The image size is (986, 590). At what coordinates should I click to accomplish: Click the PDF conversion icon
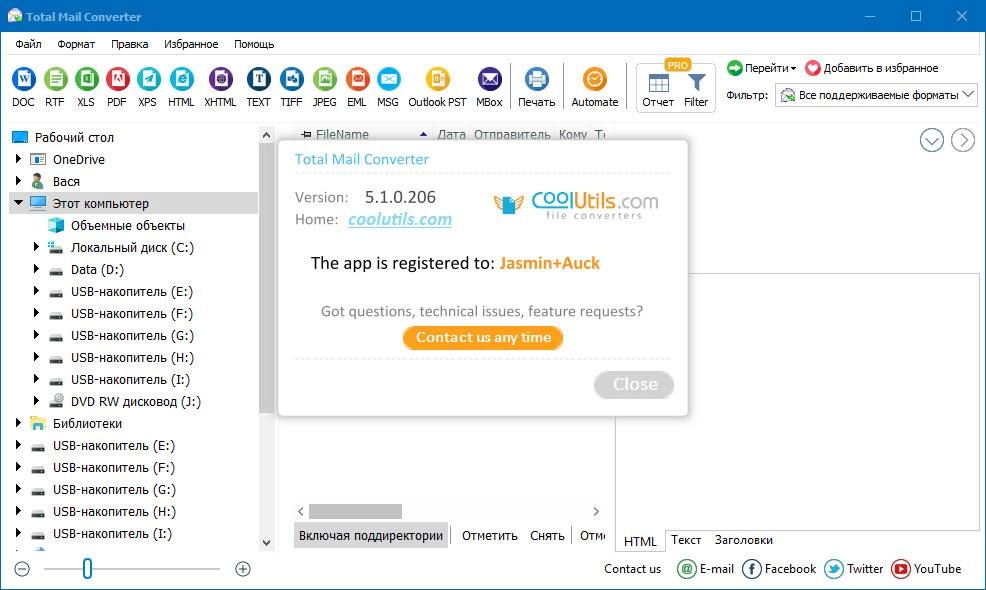117,79
